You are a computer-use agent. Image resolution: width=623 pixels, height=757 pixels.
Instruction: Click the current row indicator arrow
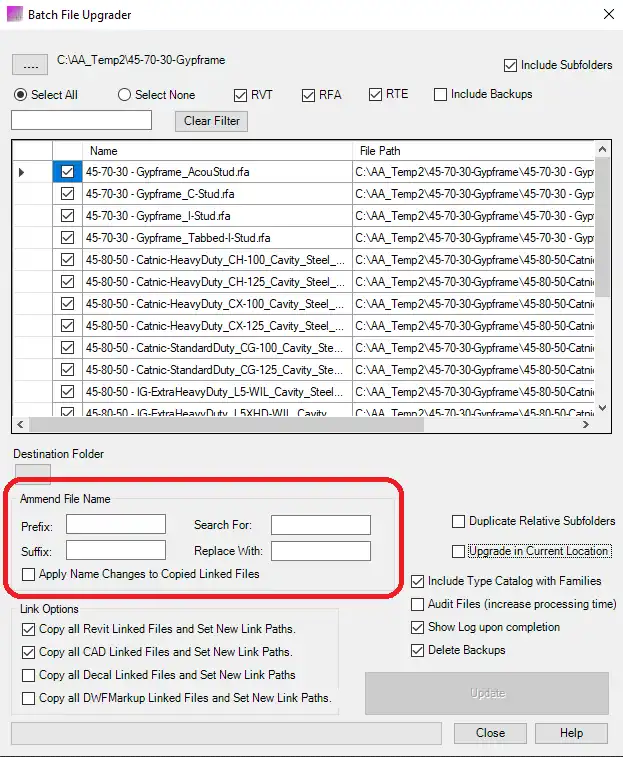click(23, 172)
